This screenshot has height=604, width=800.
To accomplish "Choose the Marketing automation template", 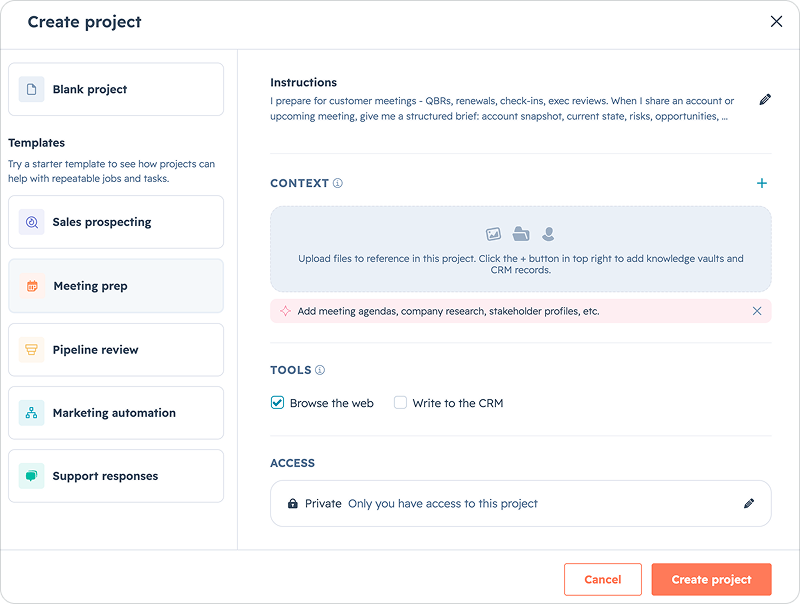I will [x=116, y=413].
